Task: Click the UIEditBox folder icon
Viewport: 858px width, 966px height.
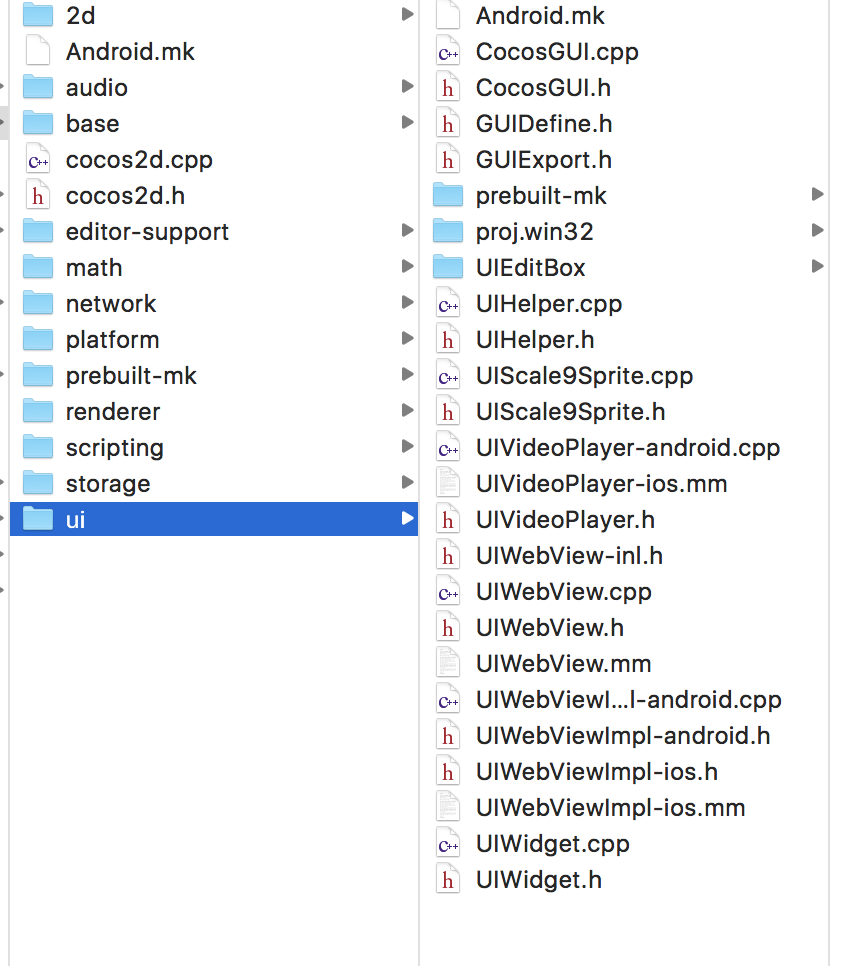Action: [448, 267]
